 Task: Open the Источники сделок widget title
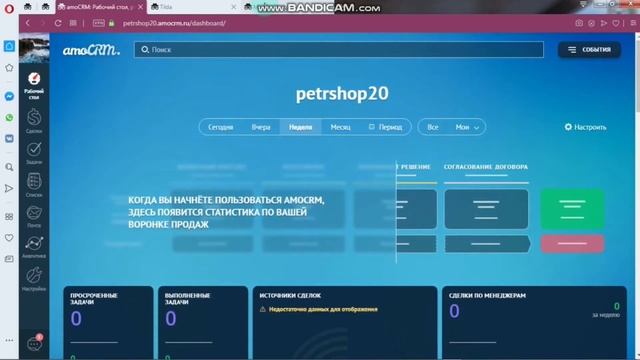click(290, 296)
